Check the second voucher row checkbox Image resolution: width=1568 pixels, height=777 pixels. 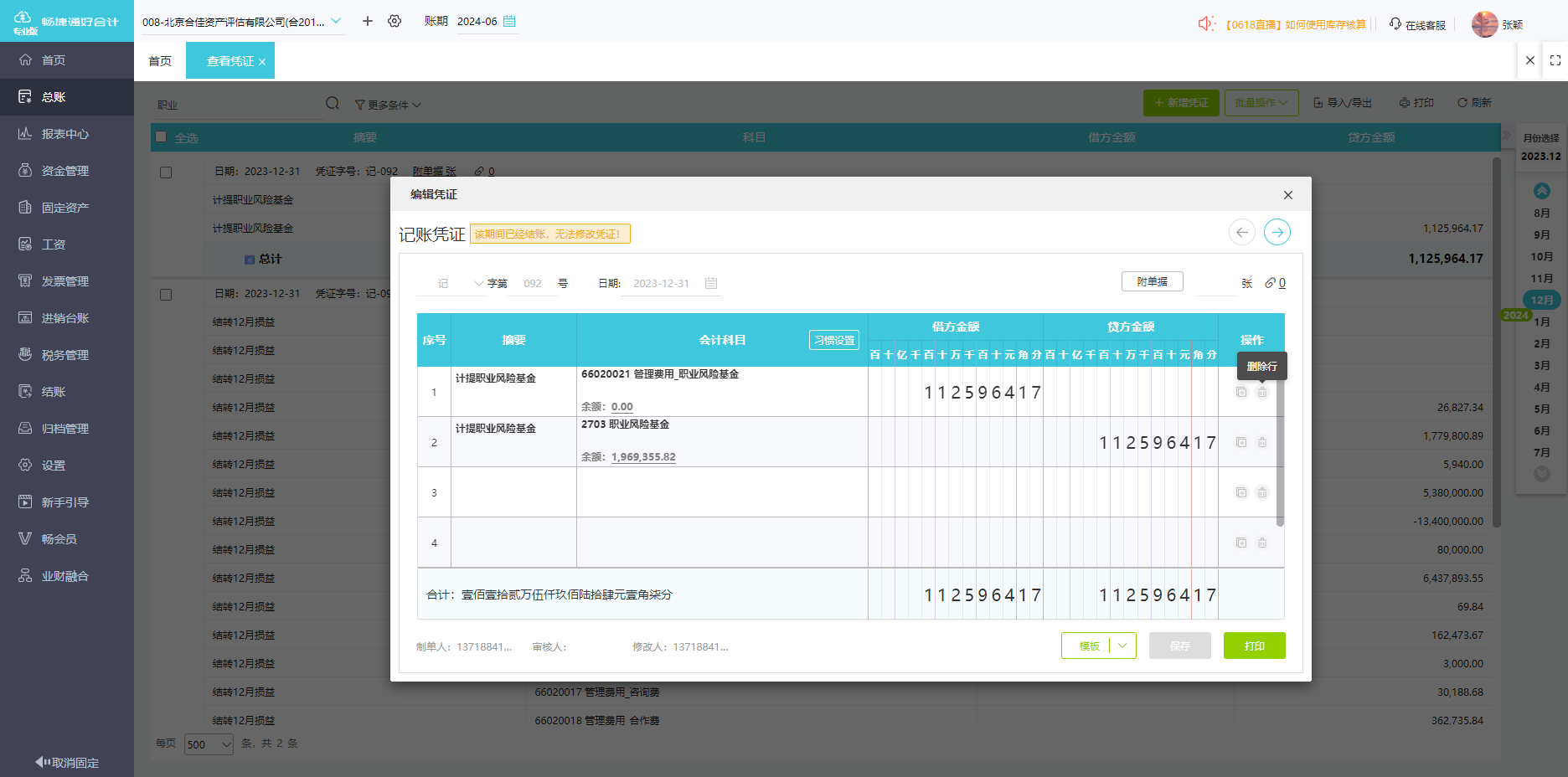[166, 294]
